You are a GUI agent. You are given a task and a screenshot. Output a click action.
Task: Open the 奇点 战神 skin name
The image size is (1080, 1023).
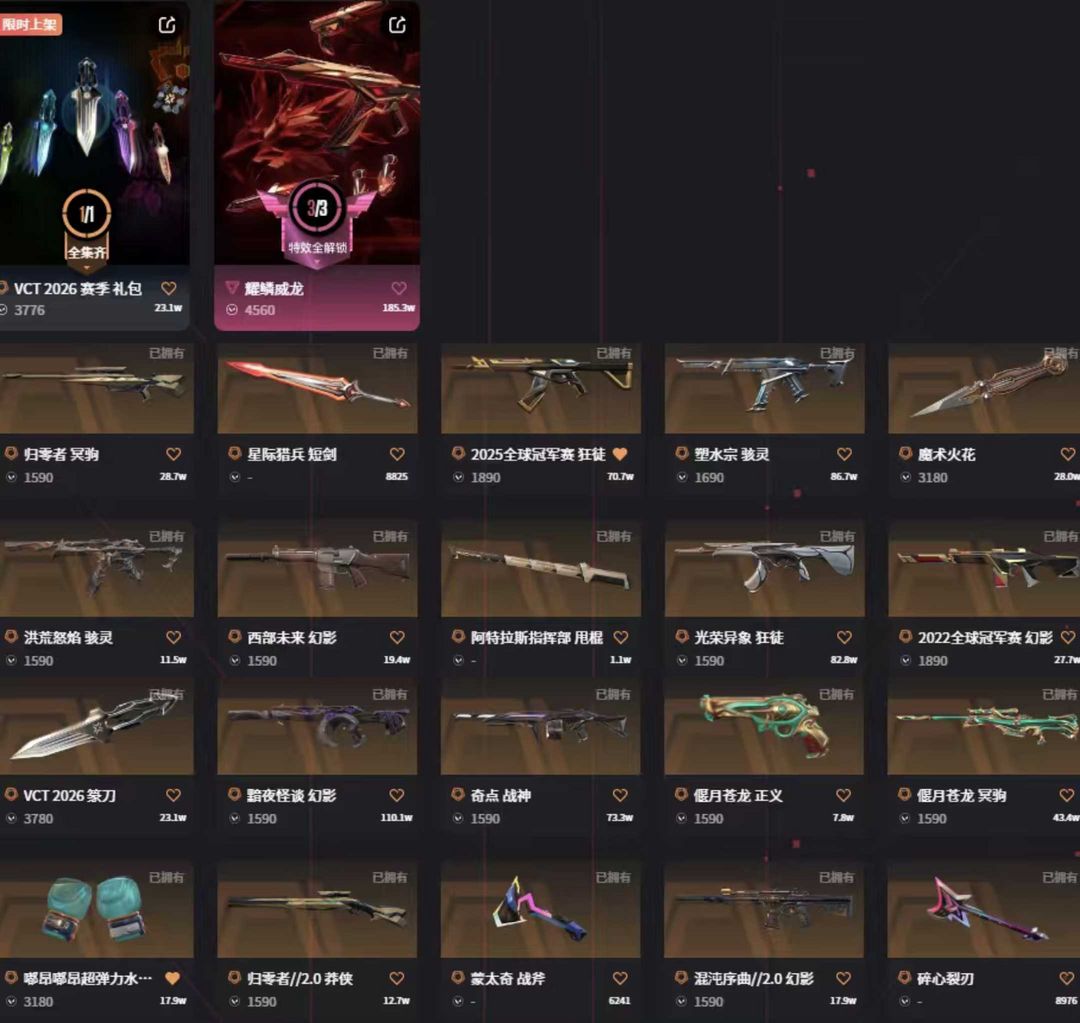pyautogui.click(x=501, y=795)
